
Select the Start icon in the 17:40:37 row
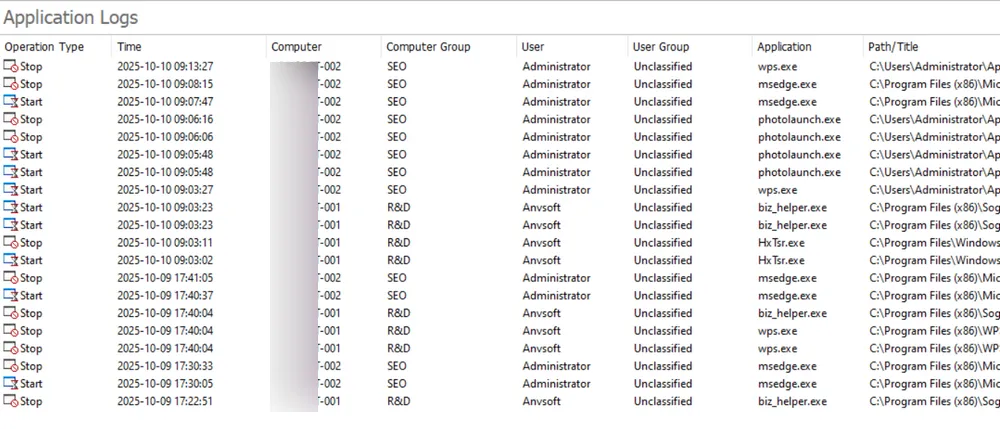coord(11,296)
